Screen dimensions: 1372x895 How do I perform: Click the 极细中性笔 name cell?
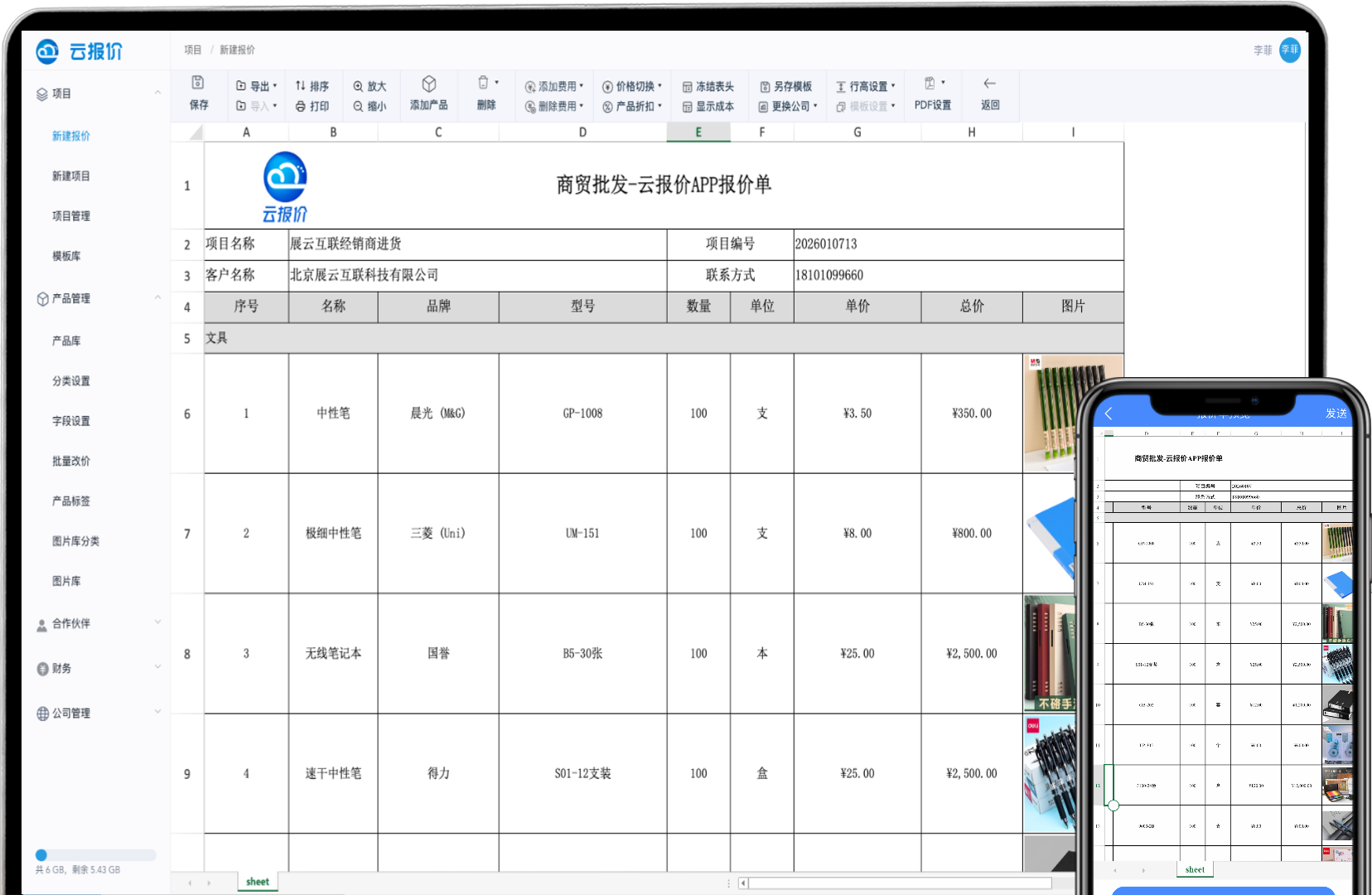pos(333,534)
